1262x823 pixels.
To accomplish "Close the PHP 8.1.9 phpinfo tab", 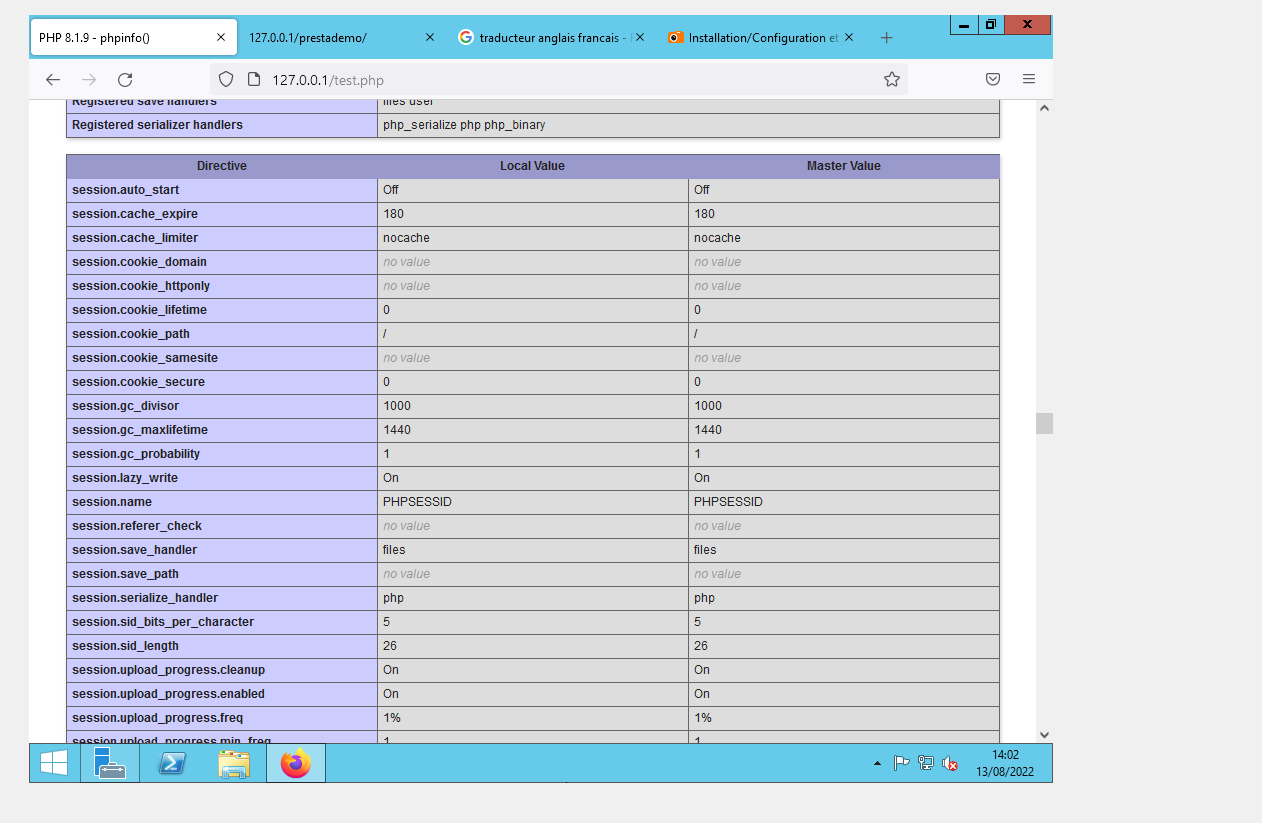I will 222,37.
